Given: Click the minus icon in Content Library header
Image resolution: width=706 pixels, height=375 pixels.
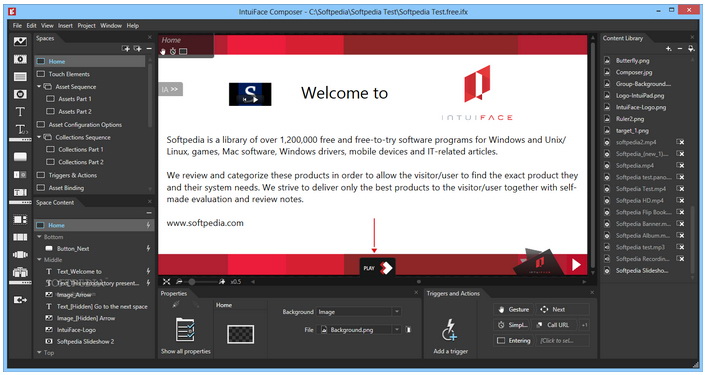Looking at the screenshot, I should 679,49.
